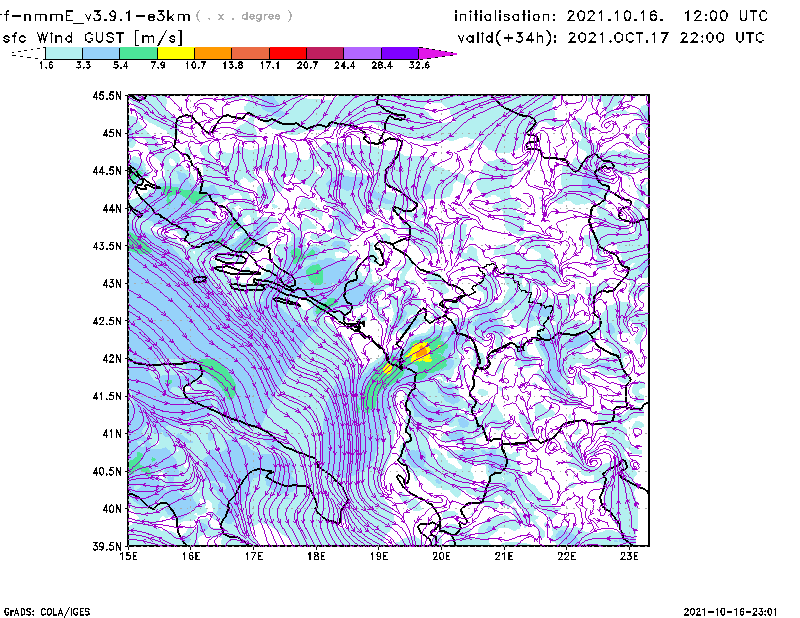Click the 16E longitude label
800x618 pixels.
(191, 556)
